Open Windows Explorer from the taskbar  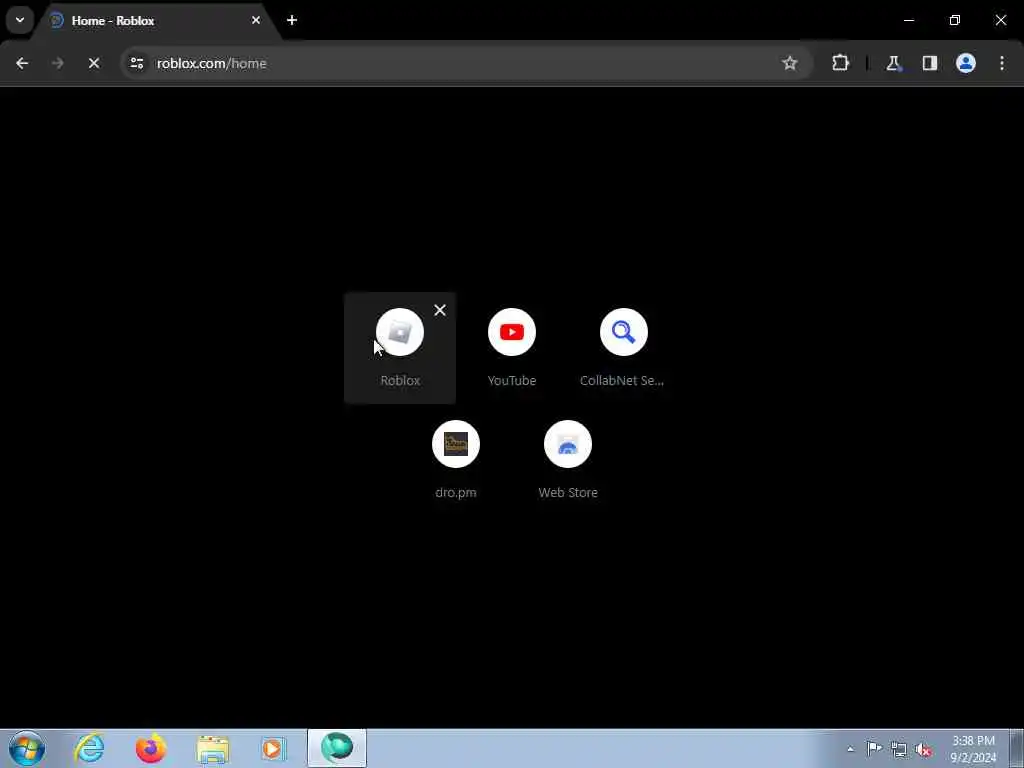point(213,748)
